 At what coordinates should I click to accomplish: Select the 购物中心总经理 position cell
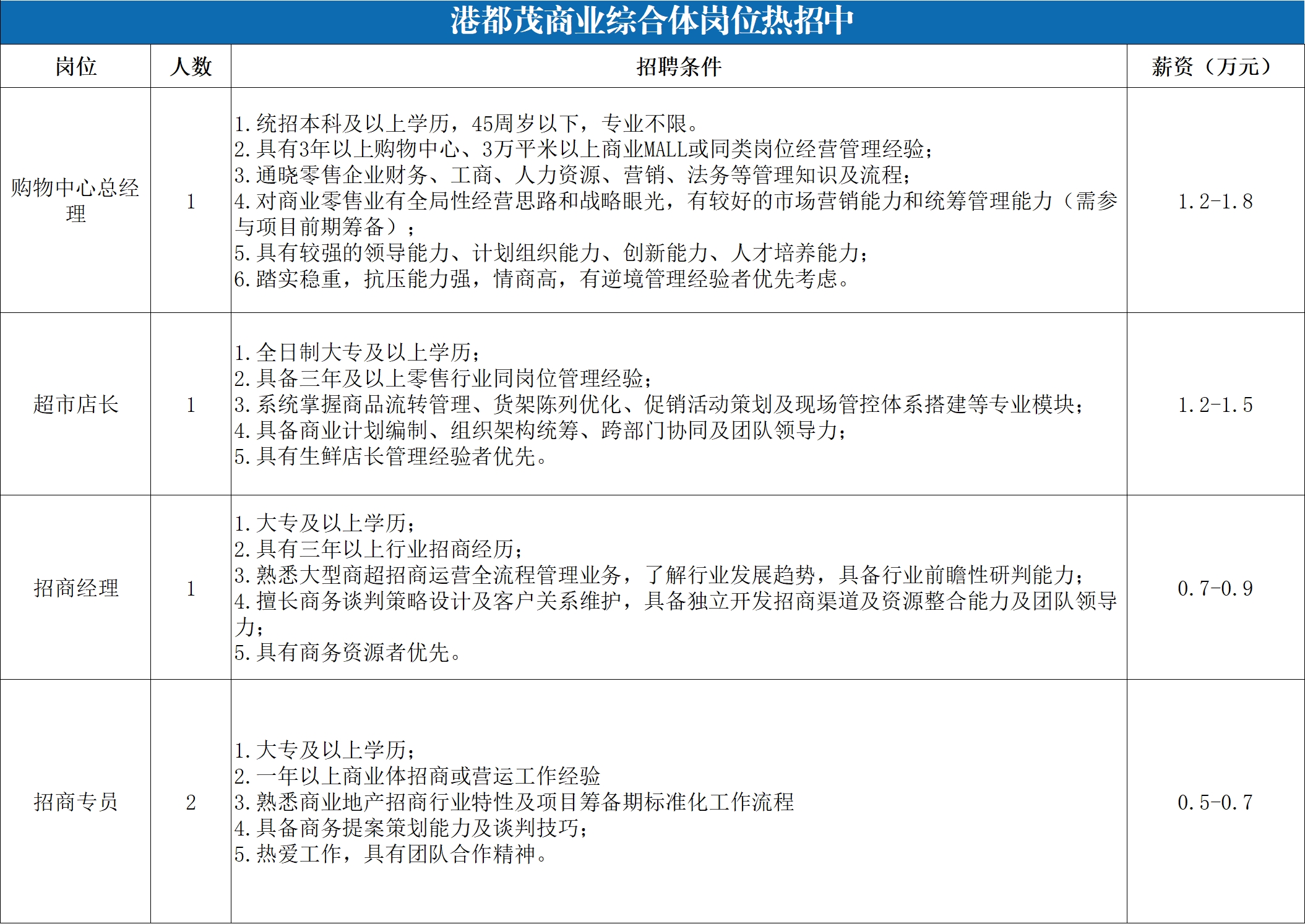coord(75,200)
